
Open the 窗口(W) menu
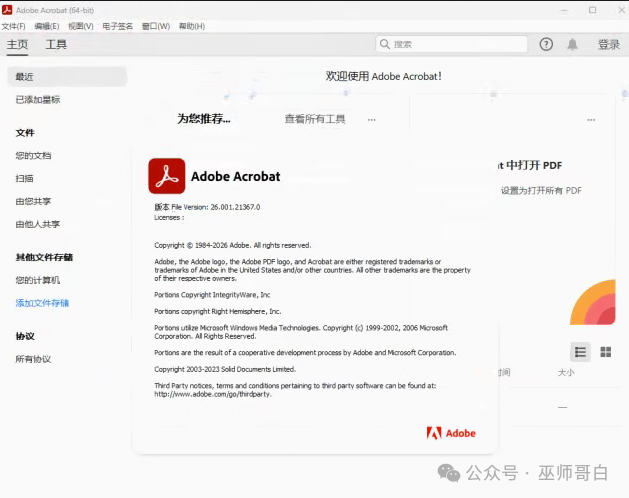pyautogui.click(x=156, y=26)
